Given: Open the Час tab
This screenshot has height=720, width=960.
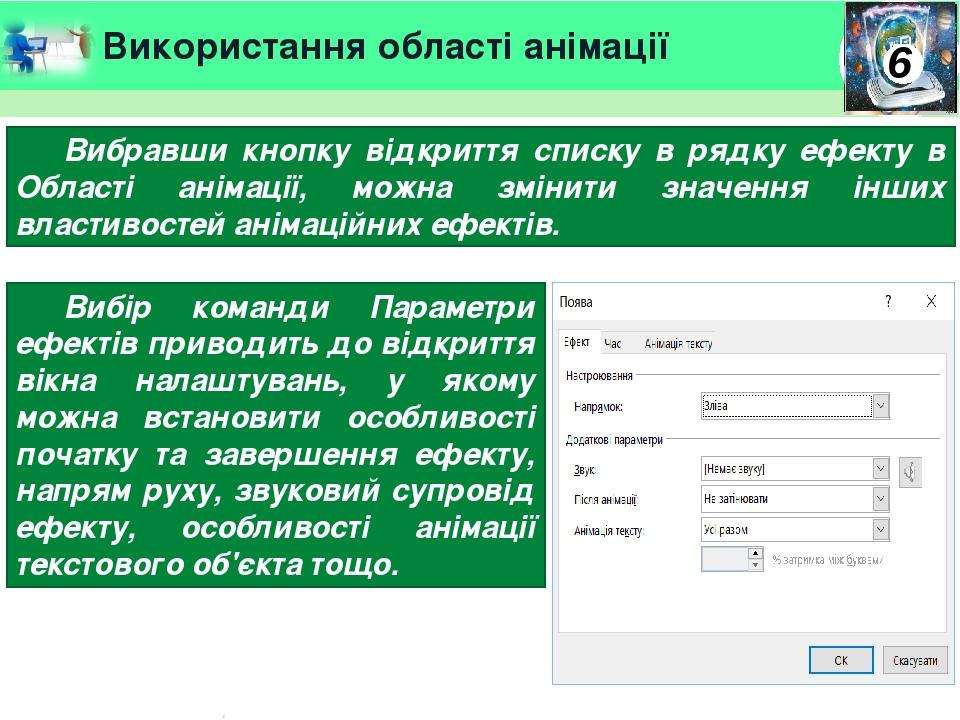Looking at the screenshot, I should 612,344.
